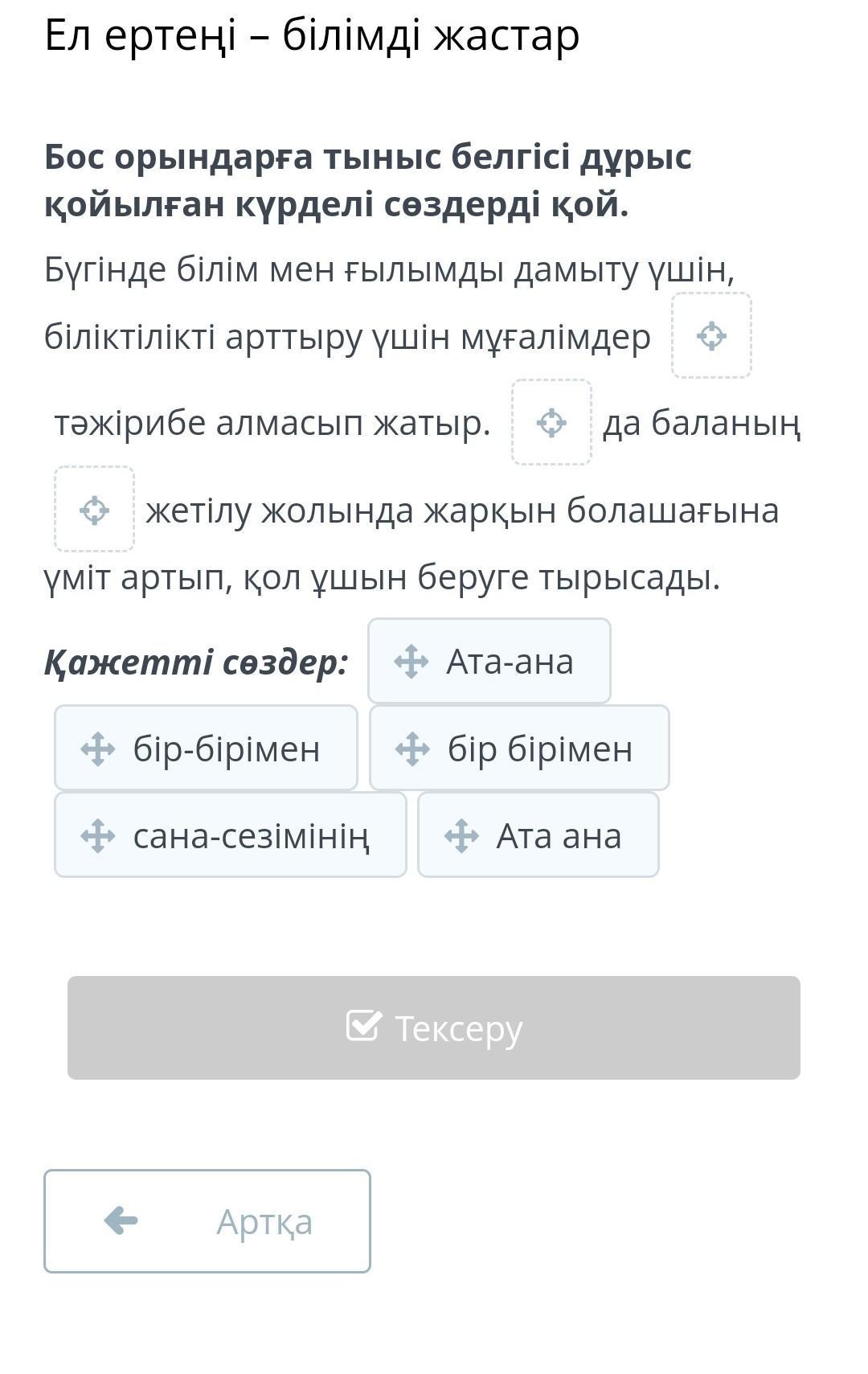Click move icon beside unhyphenated бір бірімен
868x1374 pixels.
click(x=412, y=749)
